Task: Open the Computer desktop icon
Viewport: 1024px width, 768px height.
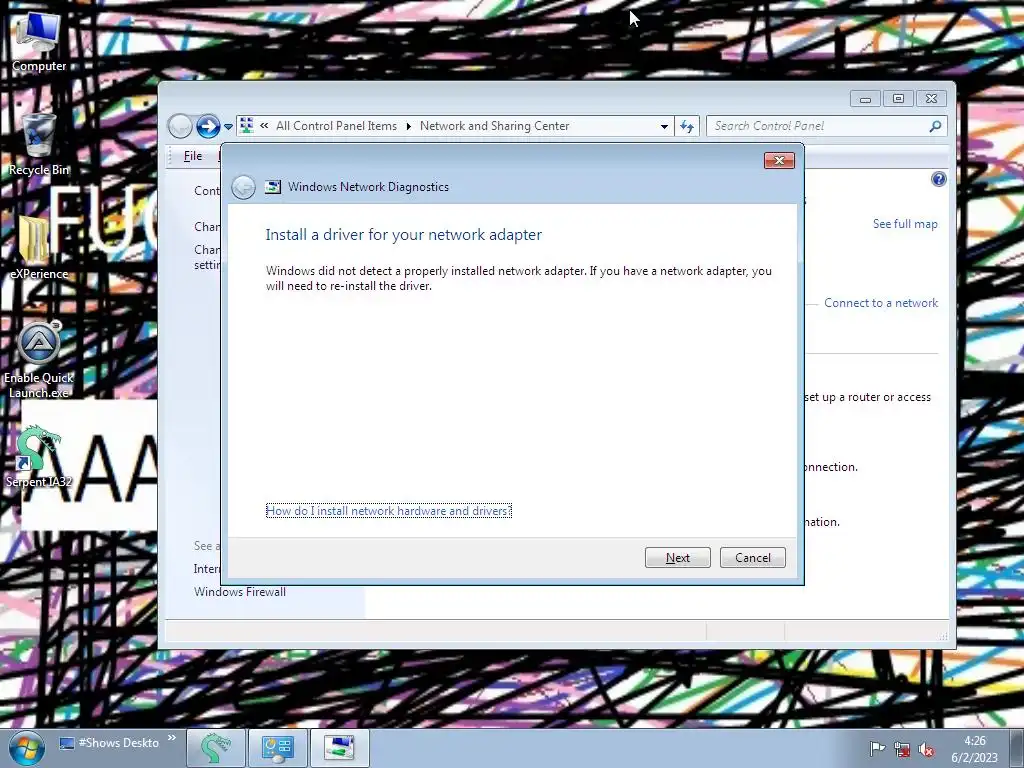Action: click(x=39, y=40)
